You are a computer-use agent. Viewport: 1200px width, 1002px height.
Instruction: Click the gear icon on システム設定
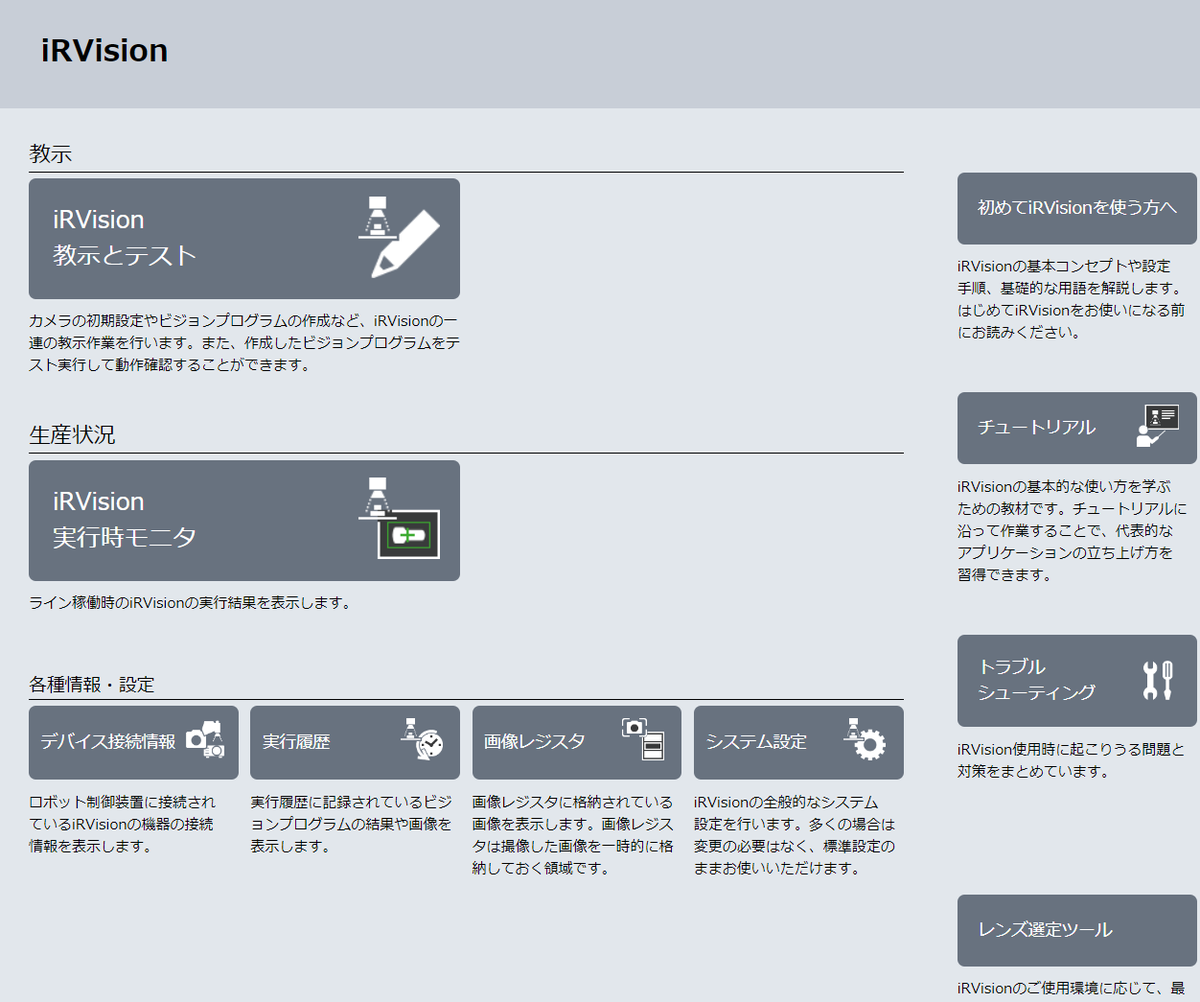864,741
